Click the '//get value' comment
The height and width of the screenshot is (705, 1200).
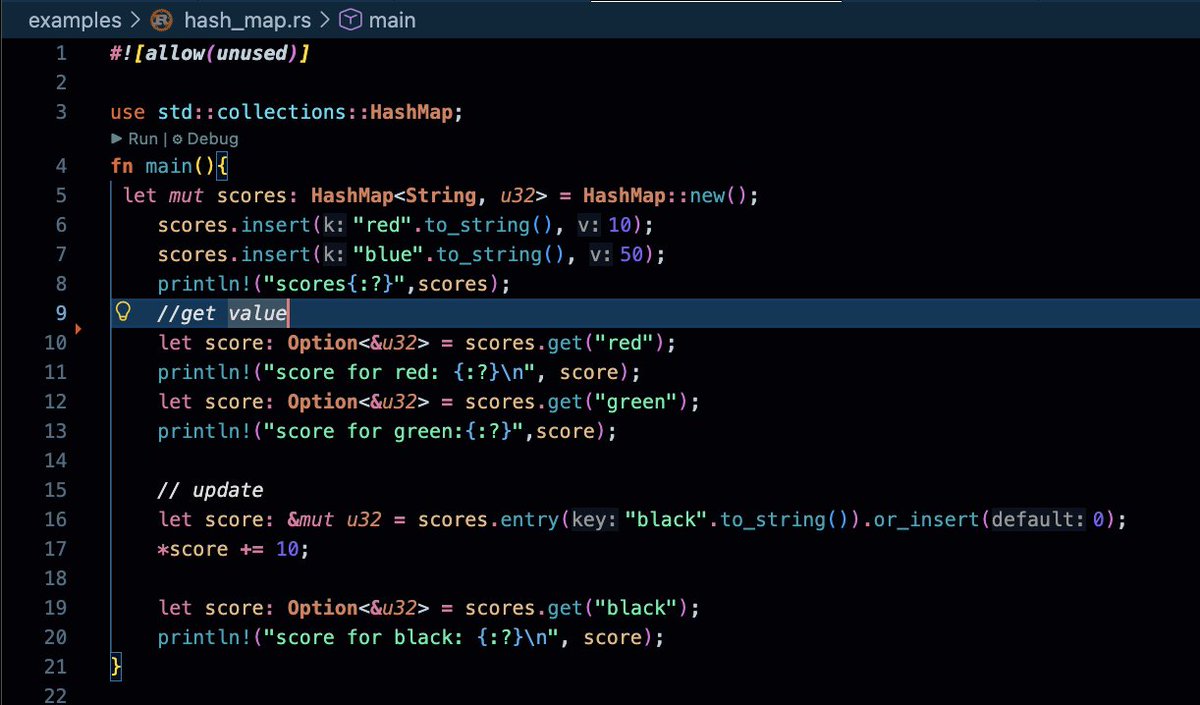point(222,313)
